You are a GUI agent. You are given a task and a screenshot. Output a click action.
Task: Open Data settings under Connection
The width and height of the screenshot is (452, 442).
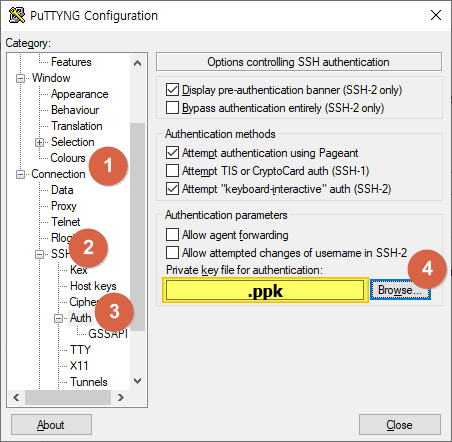(x=62, y=190)
